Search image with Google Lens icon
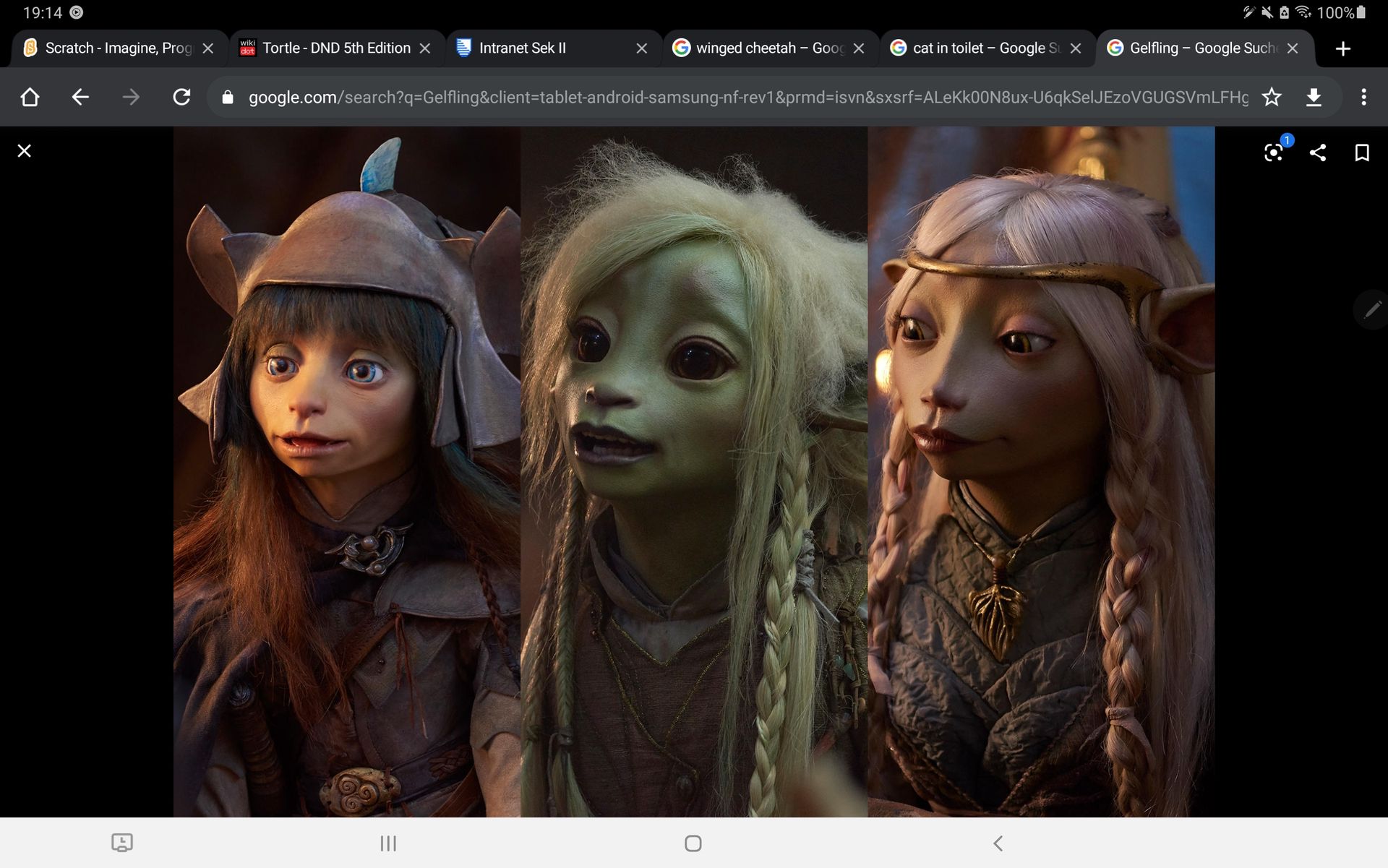 [1274, 152]
